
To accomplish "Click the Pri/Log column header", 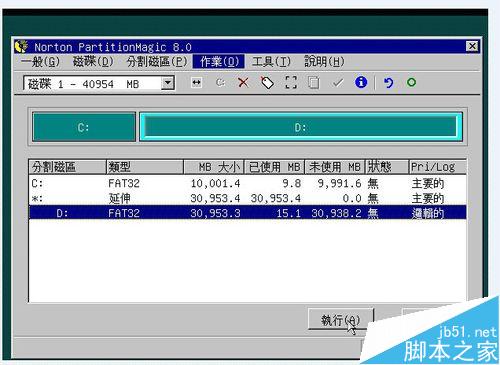I will click(437, 167).
